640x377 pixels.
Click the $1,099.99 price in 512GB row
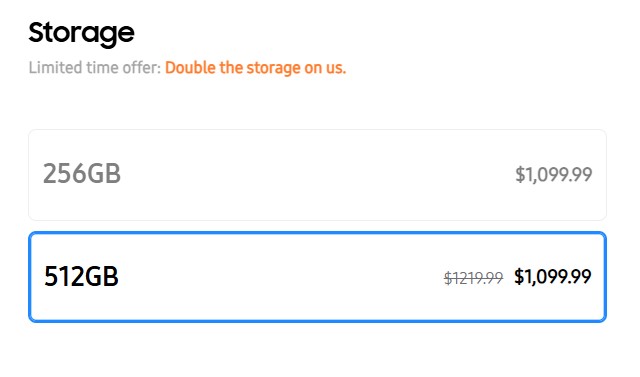553,277
